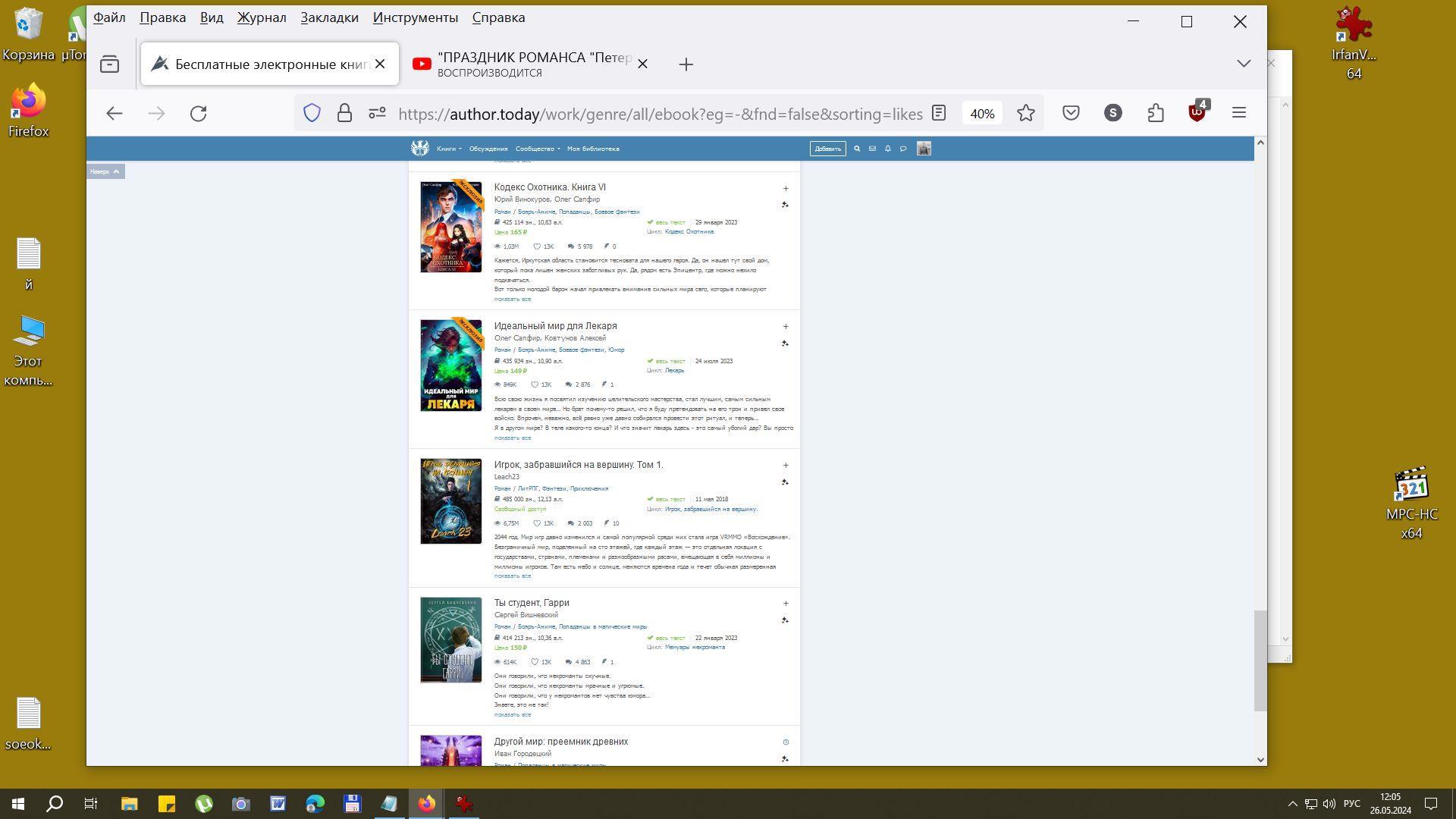Expand Книги dropdown in site header
Viewport: 1456px width, 819px height.
point(449,149)
